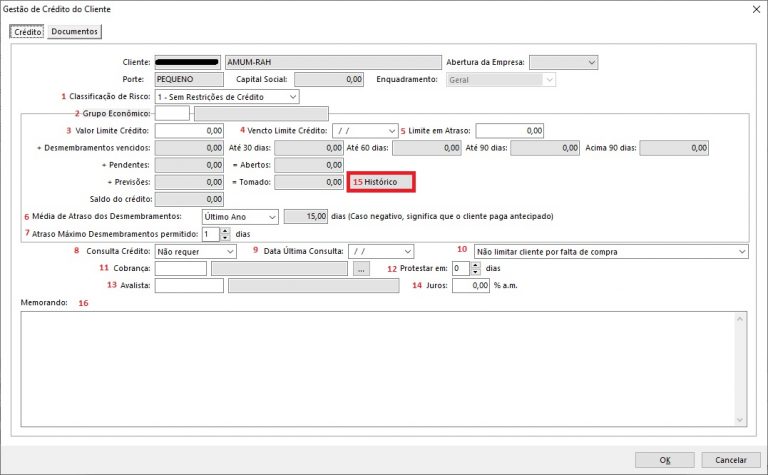768x475 pixels.
Task: Open the Abertura da Empresa date dropdown
Action: (591, 62)
